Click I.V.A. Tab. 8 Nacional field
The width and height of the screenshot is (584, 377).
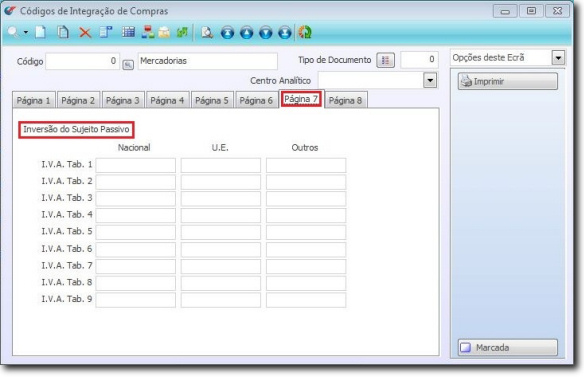pos(136,283)
